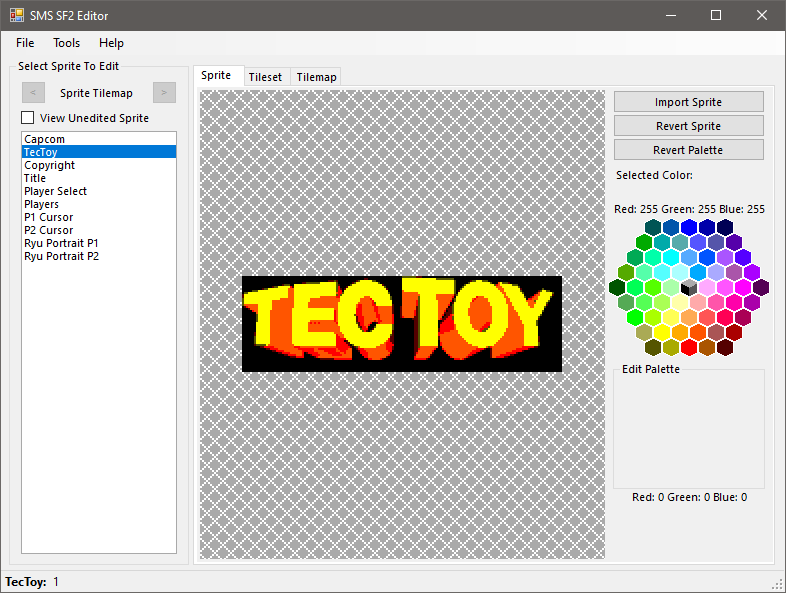The height and width of the screenshot is (593, 786).
Task: Click the TecToy: 1 status bar text
Action: click(x=32, y=582)
